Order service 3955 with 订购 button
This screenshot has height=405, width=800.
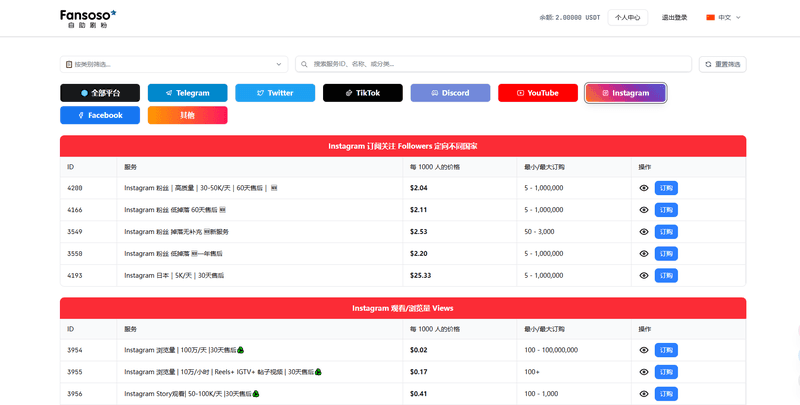pyautogui.click(x=666, y=372)
